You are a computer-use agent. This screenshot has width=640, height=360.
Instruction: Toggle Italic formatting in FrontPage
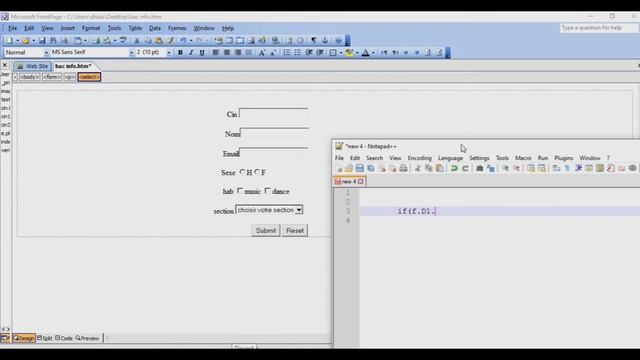pyautogui.click(x=191, y=53)
